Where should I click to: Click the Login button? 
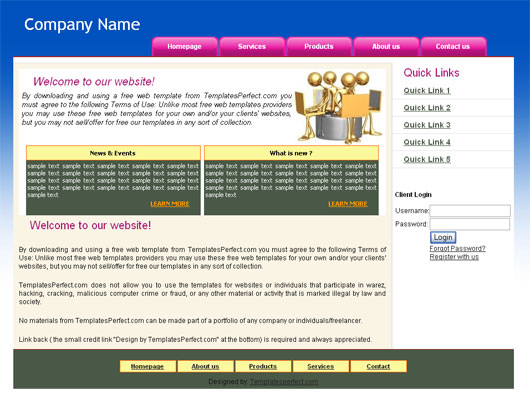coord(443,237)
